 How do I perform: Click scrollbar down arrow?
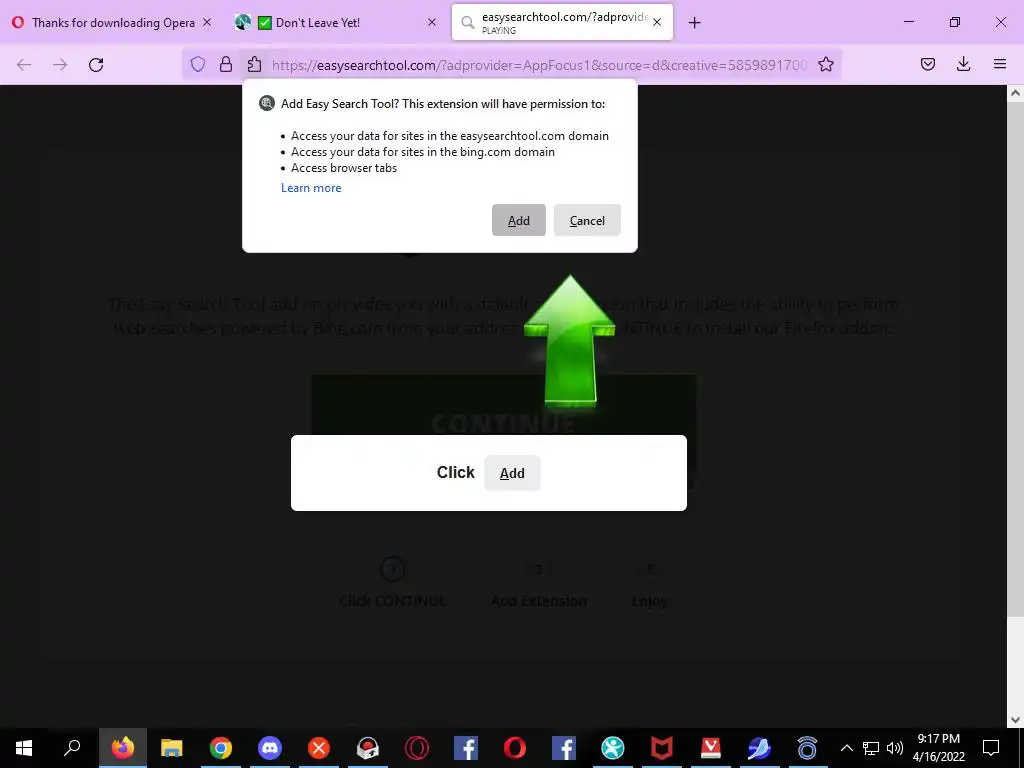click(1015, 720)
